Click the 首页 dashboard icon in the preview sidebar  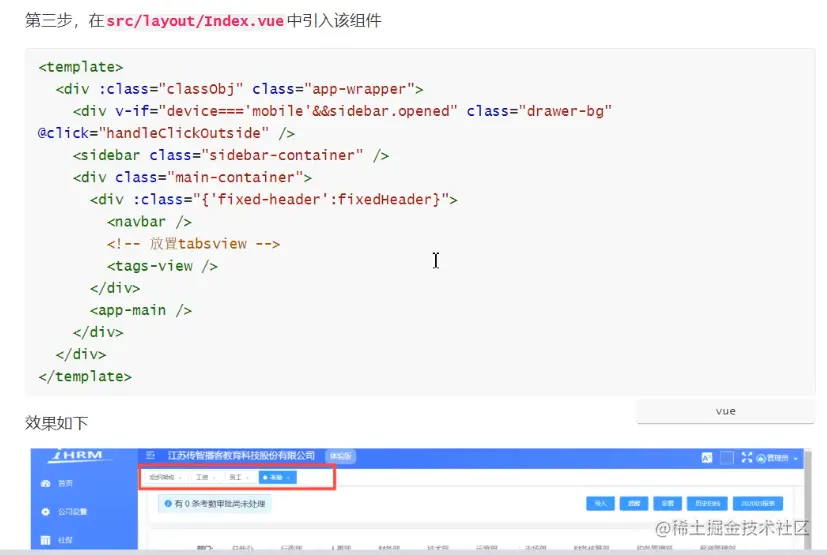45,483
